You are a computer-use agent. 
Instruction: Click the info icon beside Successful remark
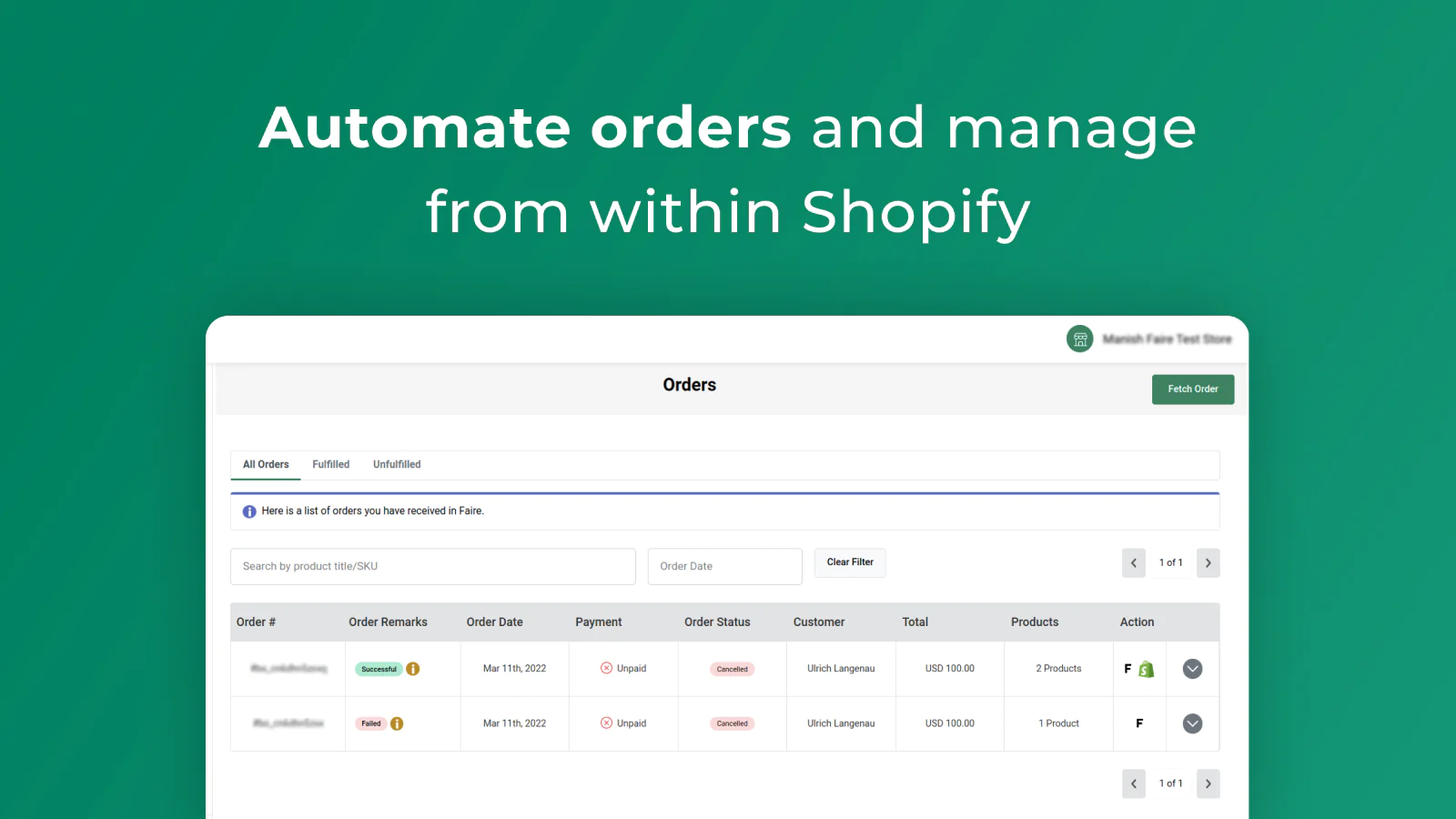click(413, 669)
